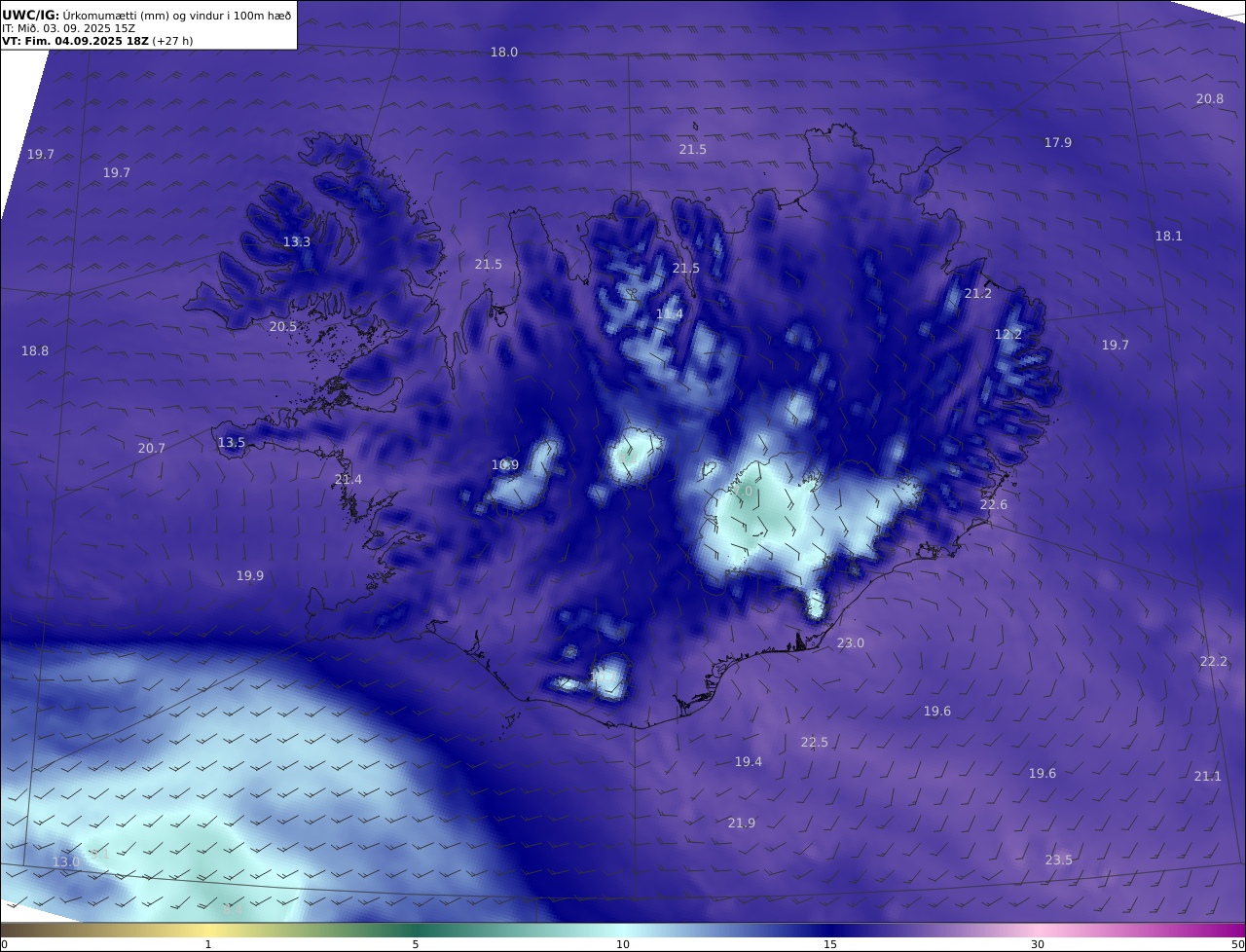Click the colorbar tick label 1
The image size is (1246, 952).
208,944
